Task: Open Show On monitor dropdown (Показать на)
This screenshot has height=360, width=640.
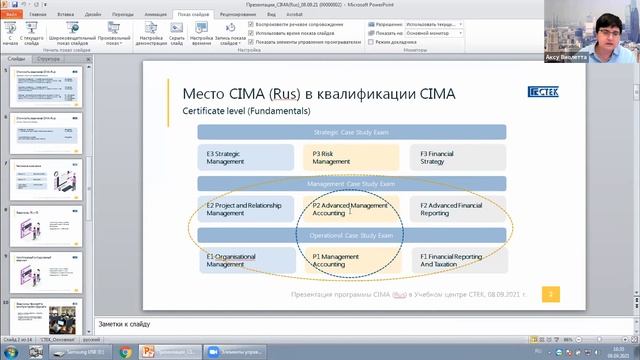Action: pos(434,33)
